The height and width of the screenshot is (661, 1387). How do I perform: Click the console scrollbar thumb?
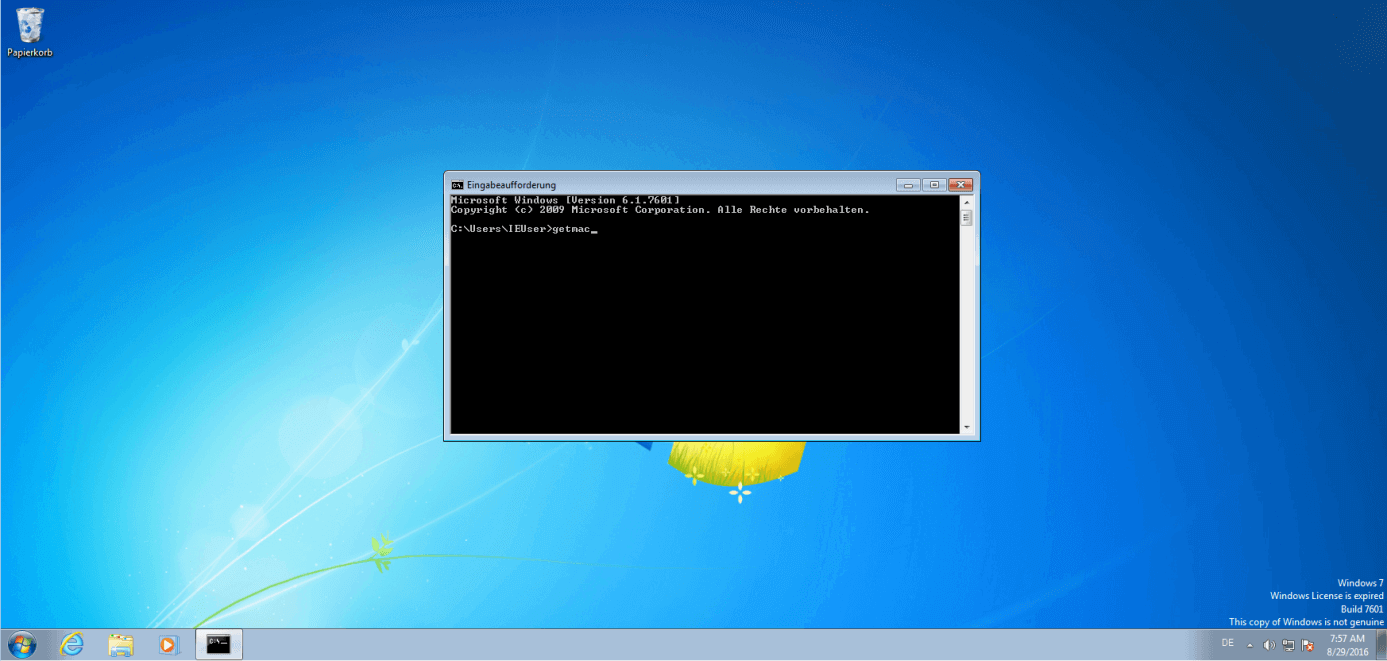(x=966, y=218)
